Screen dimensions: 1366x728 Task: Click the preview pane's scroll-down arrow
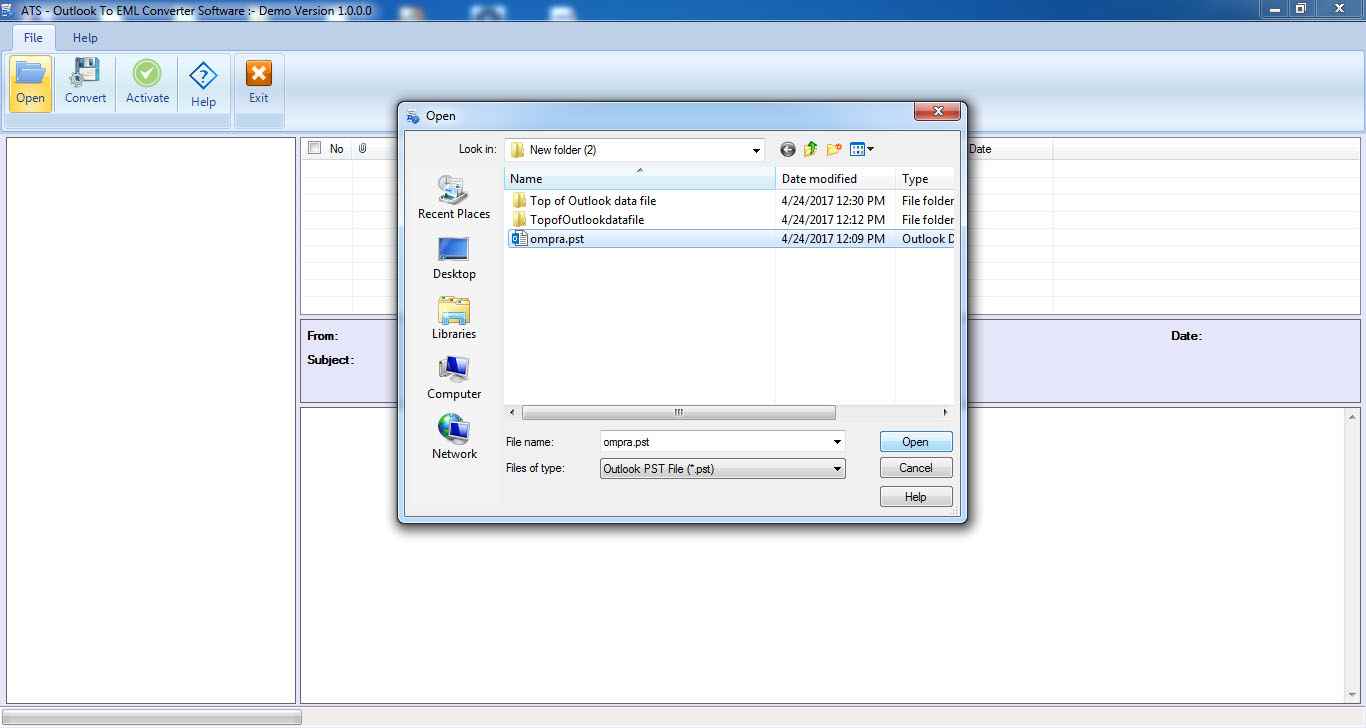coord(1353,695)
